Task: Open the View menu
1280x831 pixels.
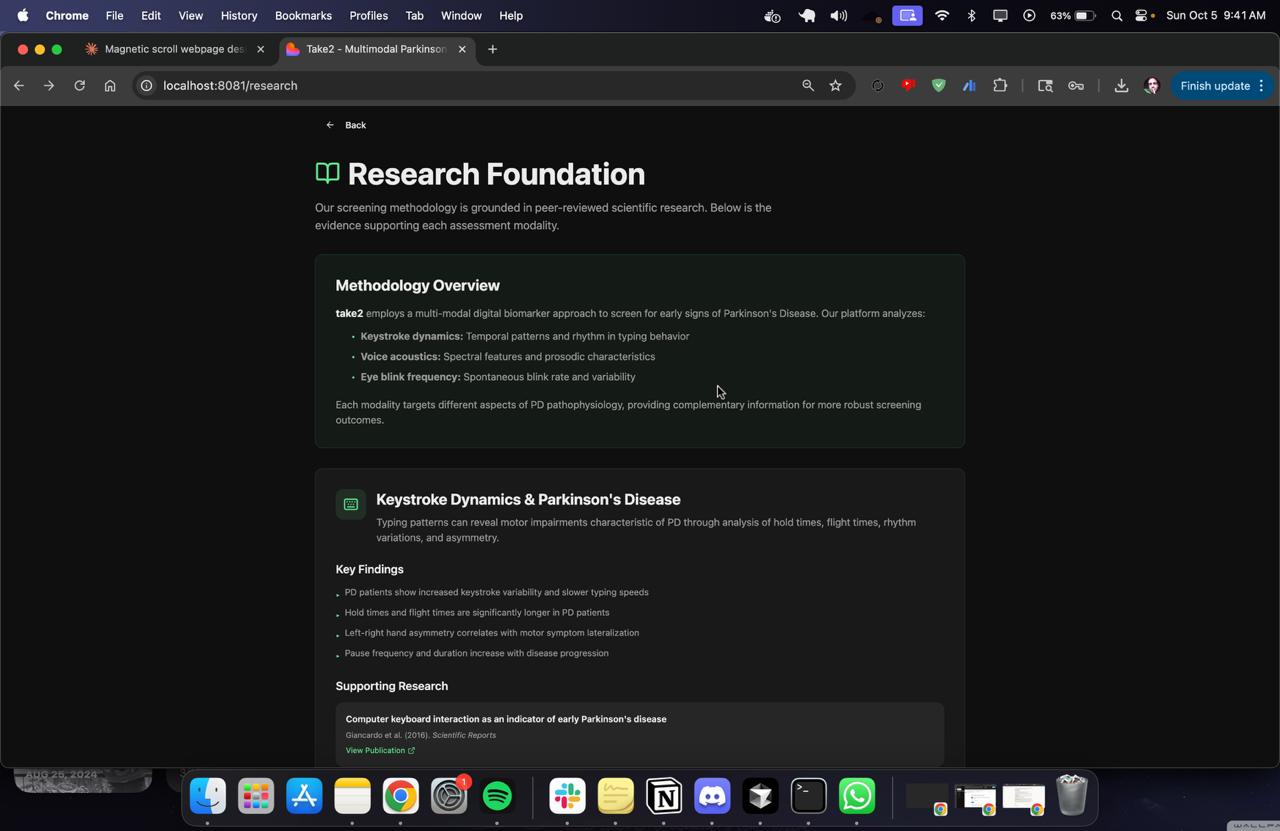Action: pyautogui.click(x=190, y=16)
